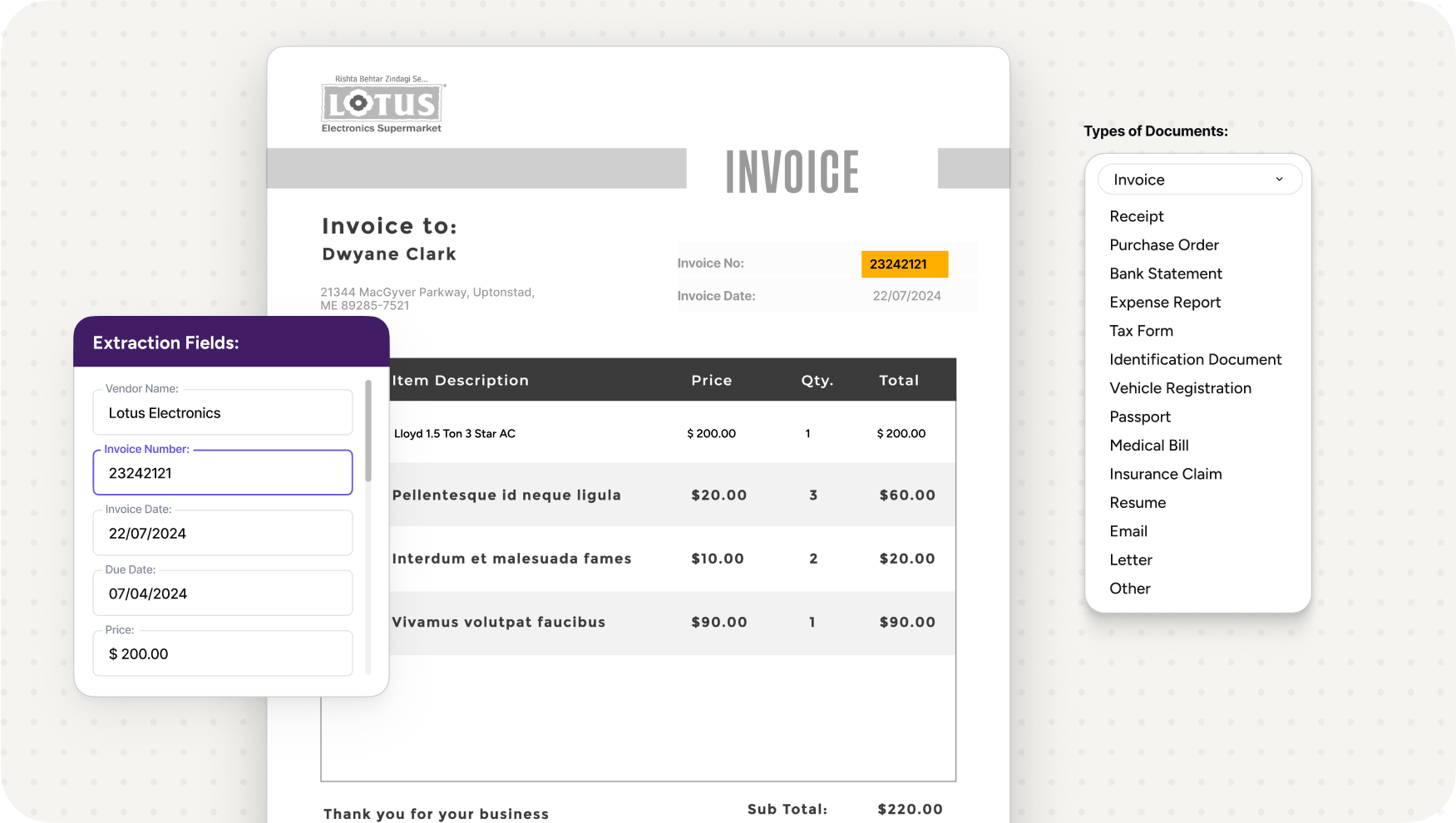This screenshot has height=823, width=1456.
Task: Pick Expense Report from the list
Action: pos(1165,303)
